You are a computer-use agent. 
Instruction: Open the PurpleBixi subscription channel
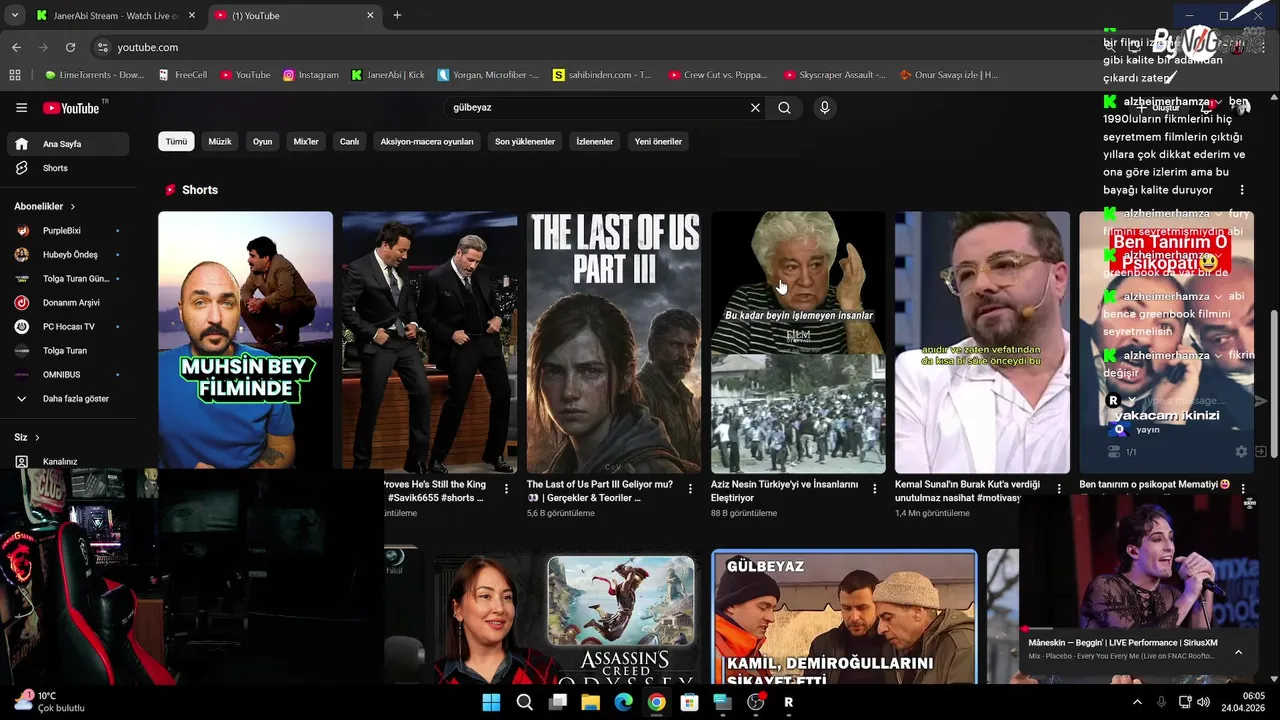(68, 230)
